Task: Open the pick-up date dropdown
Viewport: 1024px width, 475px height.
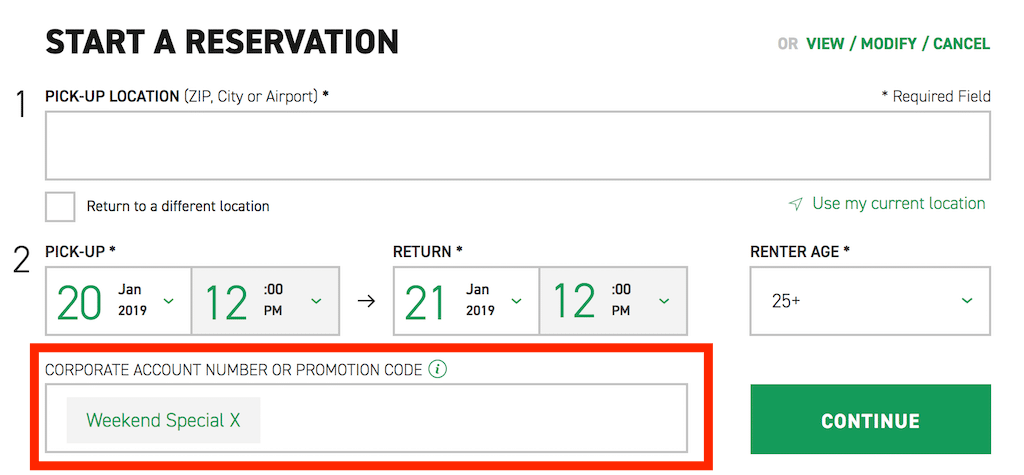Action: click(118, 301)
